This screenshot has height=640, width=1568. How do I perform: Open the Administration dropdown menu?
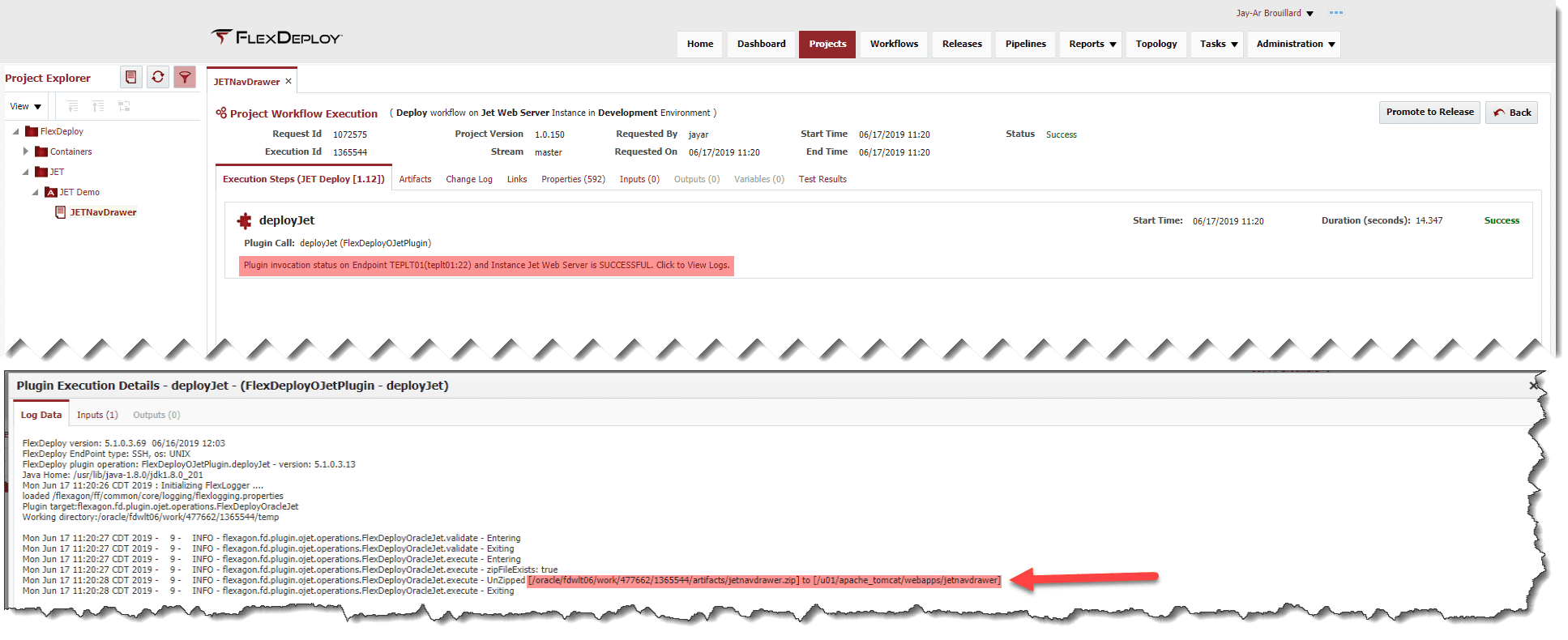[x=1295, y=44]
